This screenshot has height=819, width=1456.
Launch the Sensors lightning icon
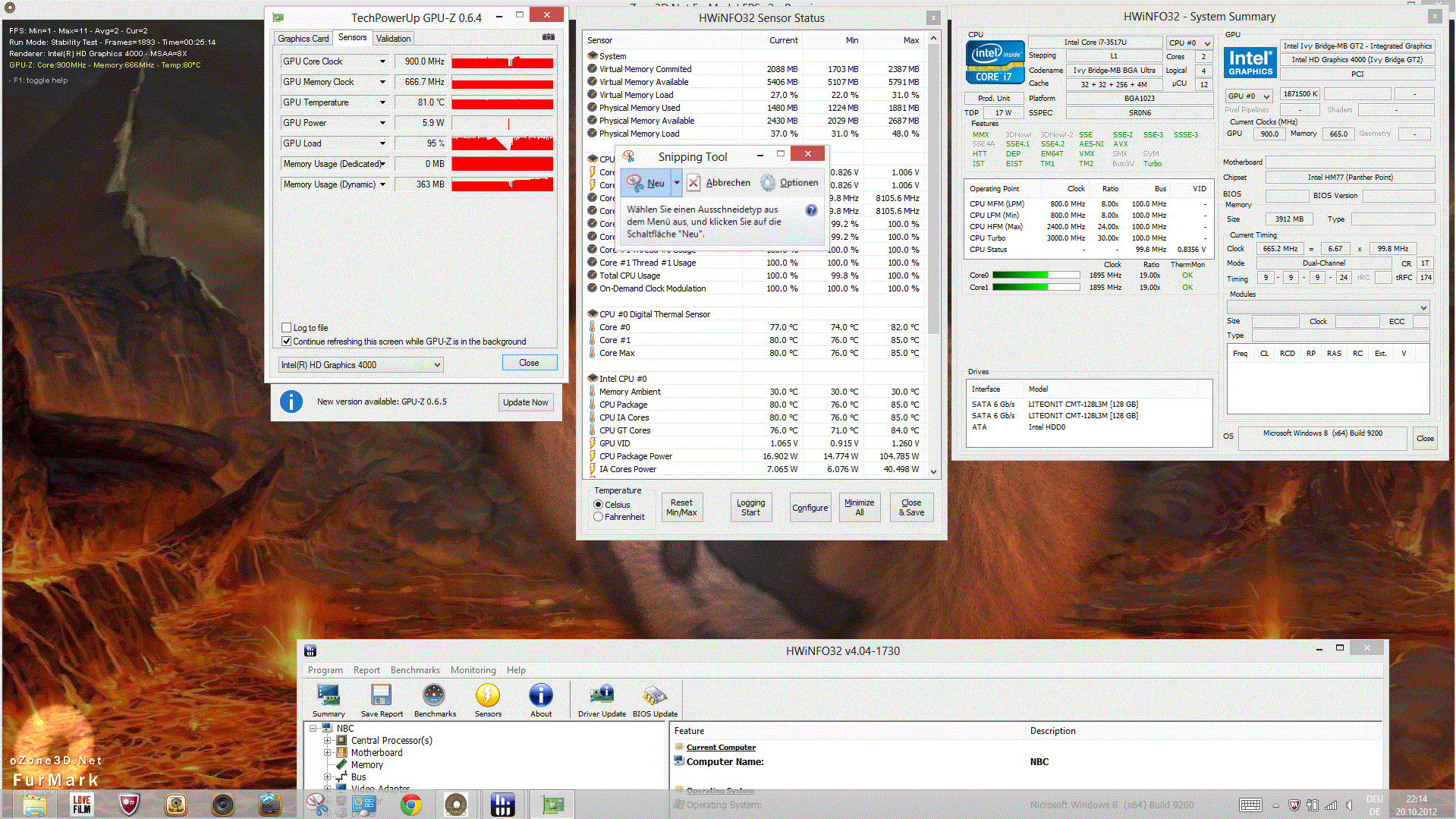(488, 700)
